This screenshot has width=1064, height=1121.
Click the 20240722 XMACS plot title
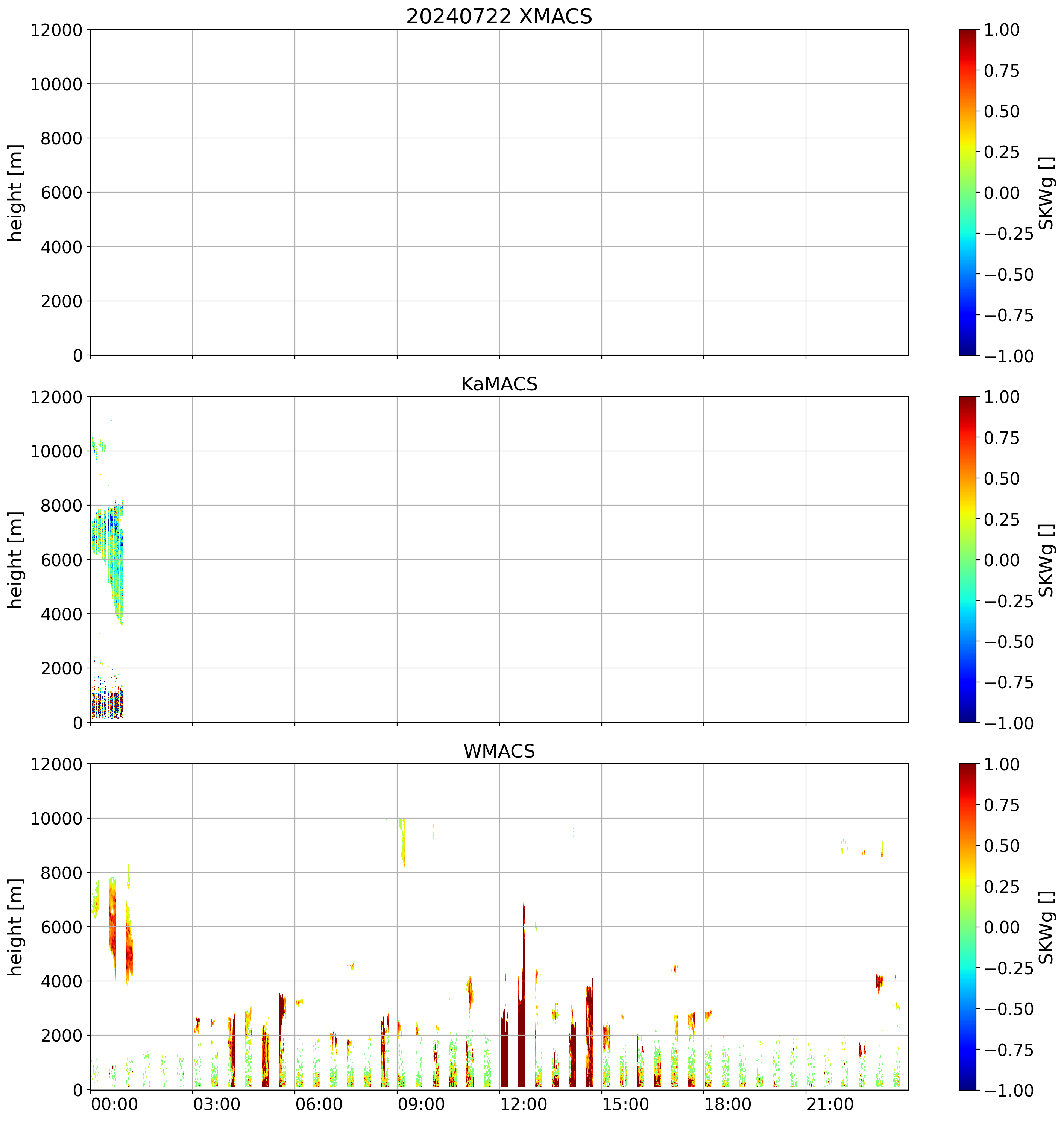499,16
